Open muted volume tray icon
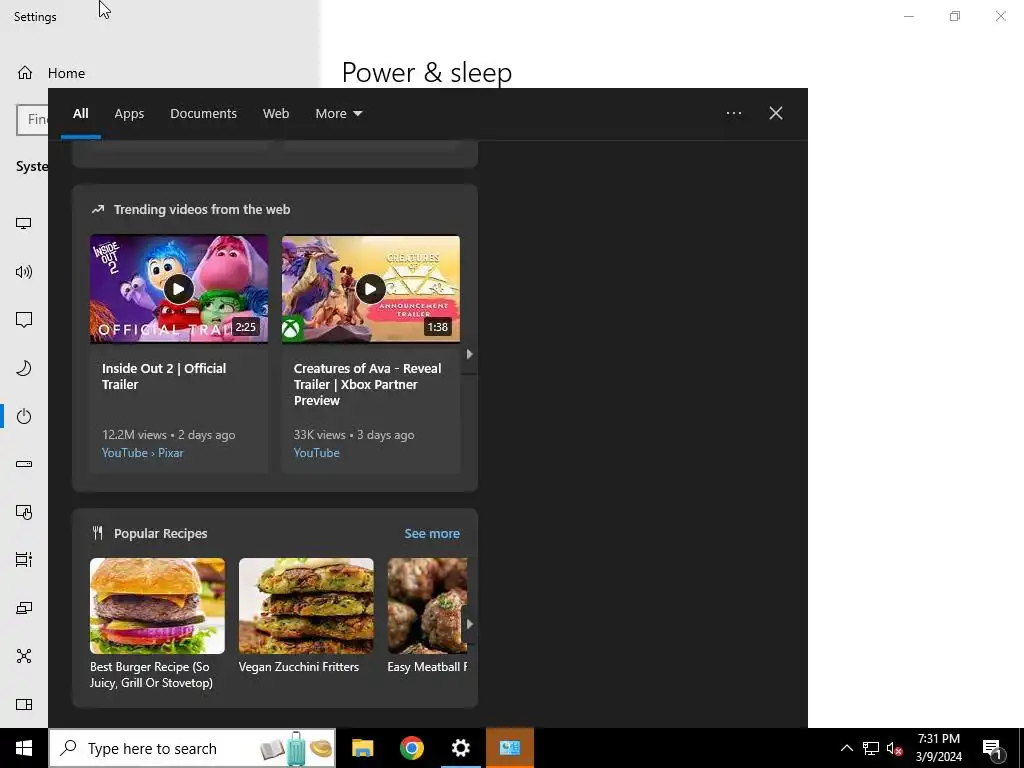The image size is (1024, 768). point(894,748)
